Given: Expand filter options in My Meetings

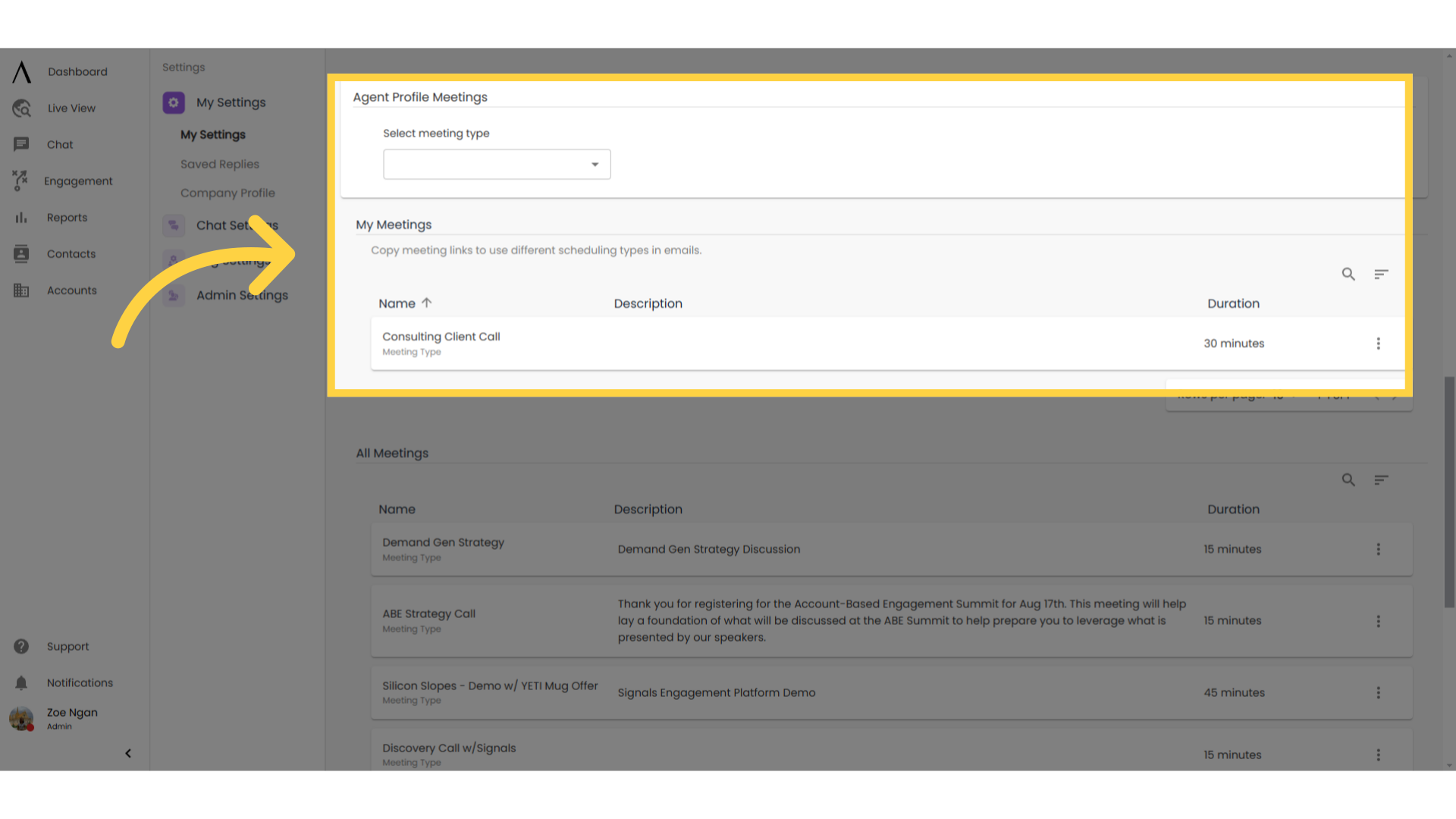Looking at the screenshot, I should tap(1381, 273).
